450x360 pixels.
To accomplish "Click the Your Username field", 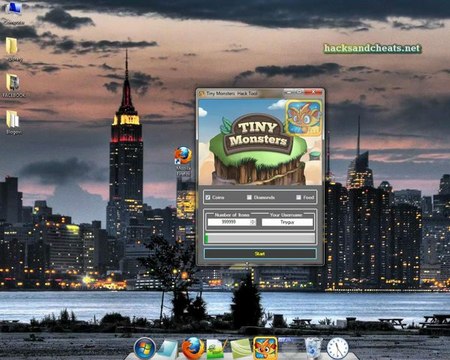I will tap(287, 222).
